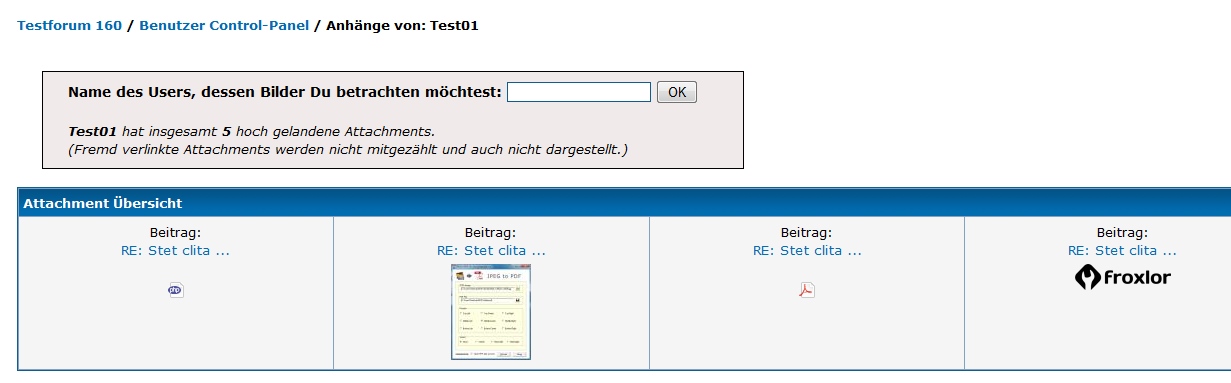Open RE: Stet clita link above froxlor logo
Viewport: 1231px width, 383px height.
(x=1122, y=250)
